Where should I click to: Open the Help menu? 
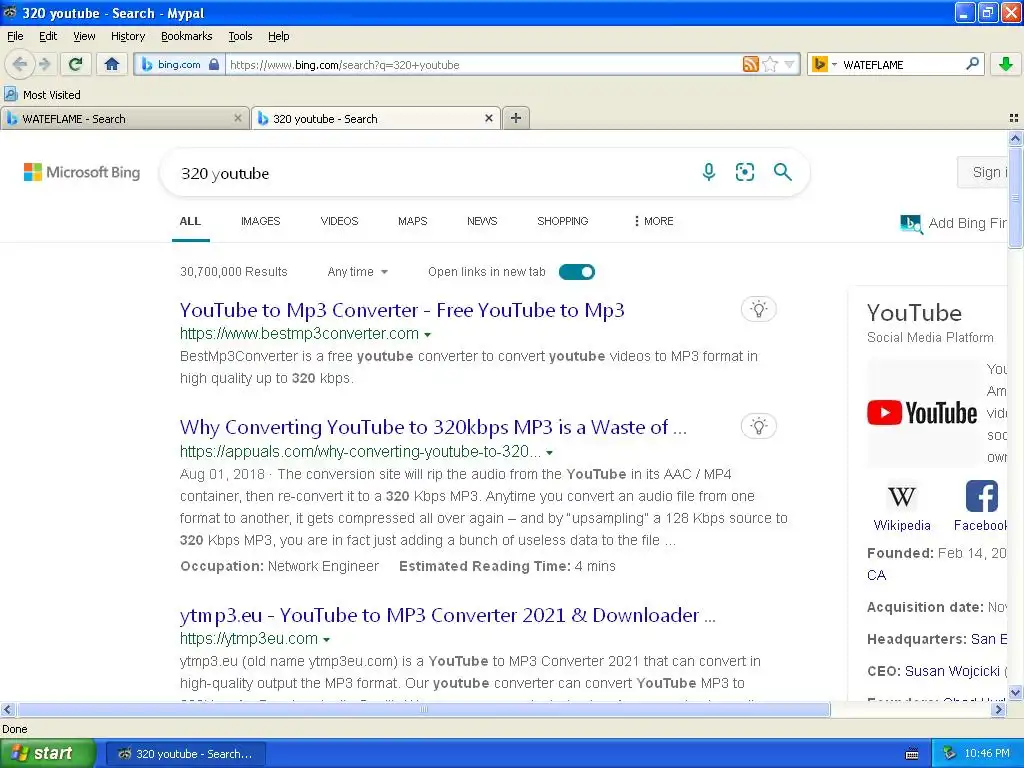[279, 36]
